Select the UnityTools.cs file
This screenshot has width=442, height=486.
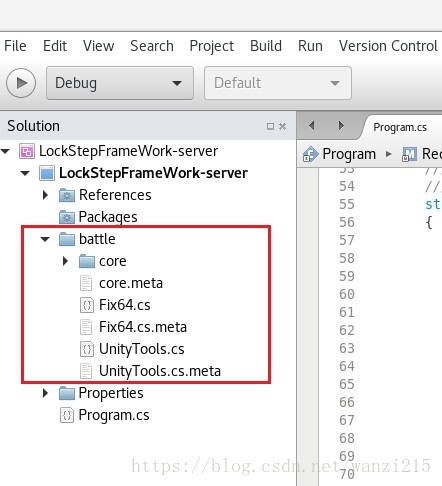click(x=142, y=349)
